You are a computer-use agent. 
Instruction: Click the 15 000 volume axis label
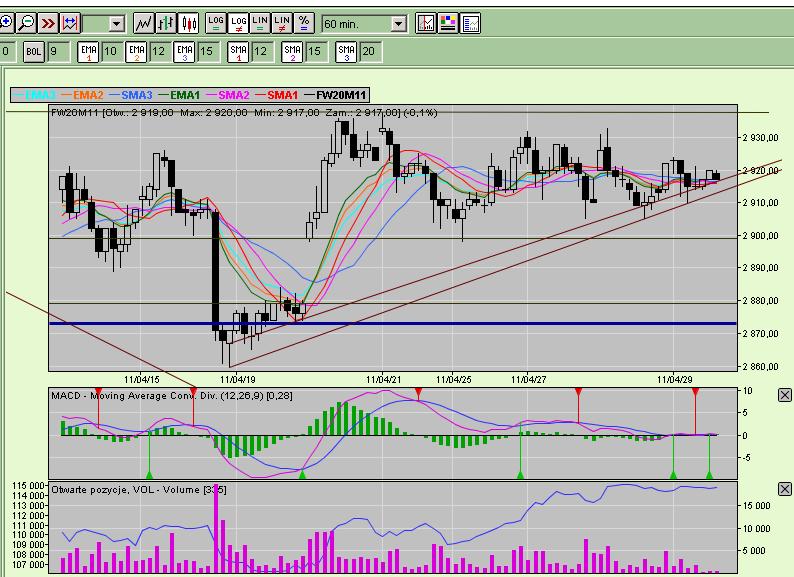click(x=757, y=506)
